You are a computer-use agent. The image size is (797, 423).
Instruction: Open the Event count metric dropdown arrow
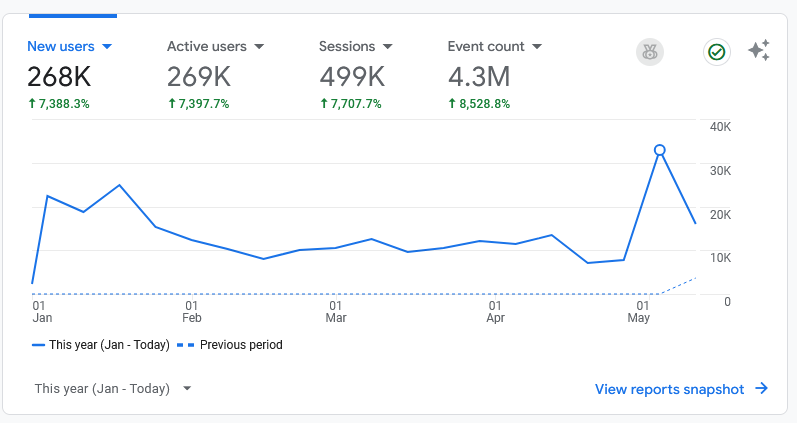(x=537, y=47)
